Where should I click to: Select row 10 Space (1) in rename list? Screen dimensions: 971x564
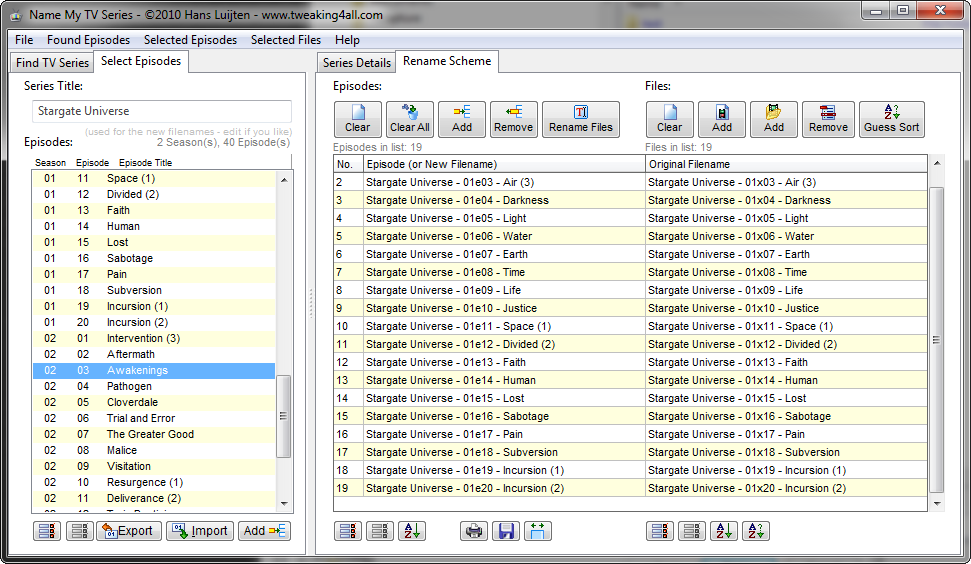click(x=490, y=326)
